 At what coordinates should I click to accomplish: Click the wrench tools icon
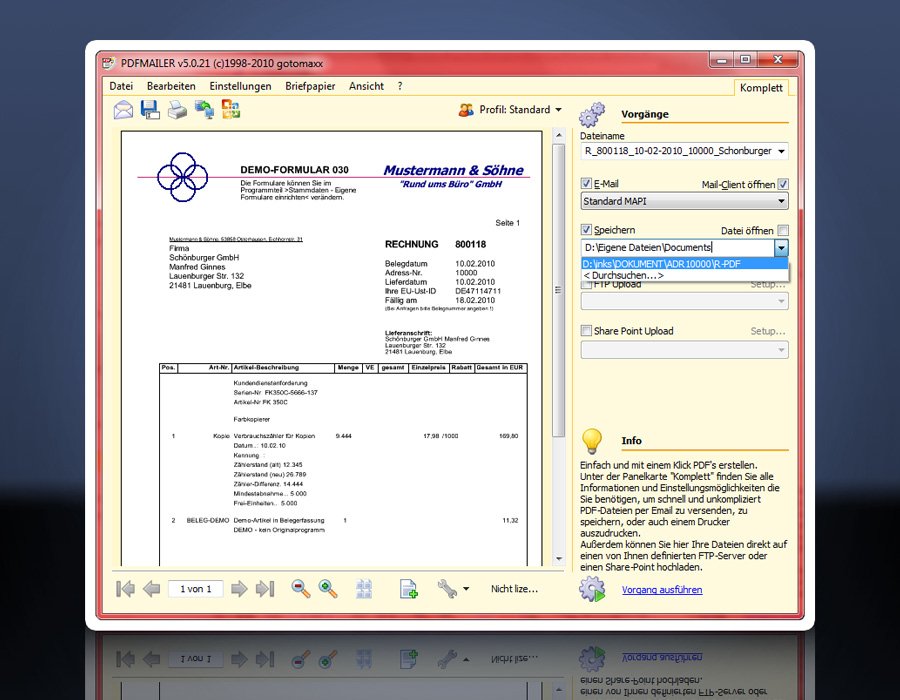[x=447, y=589]
